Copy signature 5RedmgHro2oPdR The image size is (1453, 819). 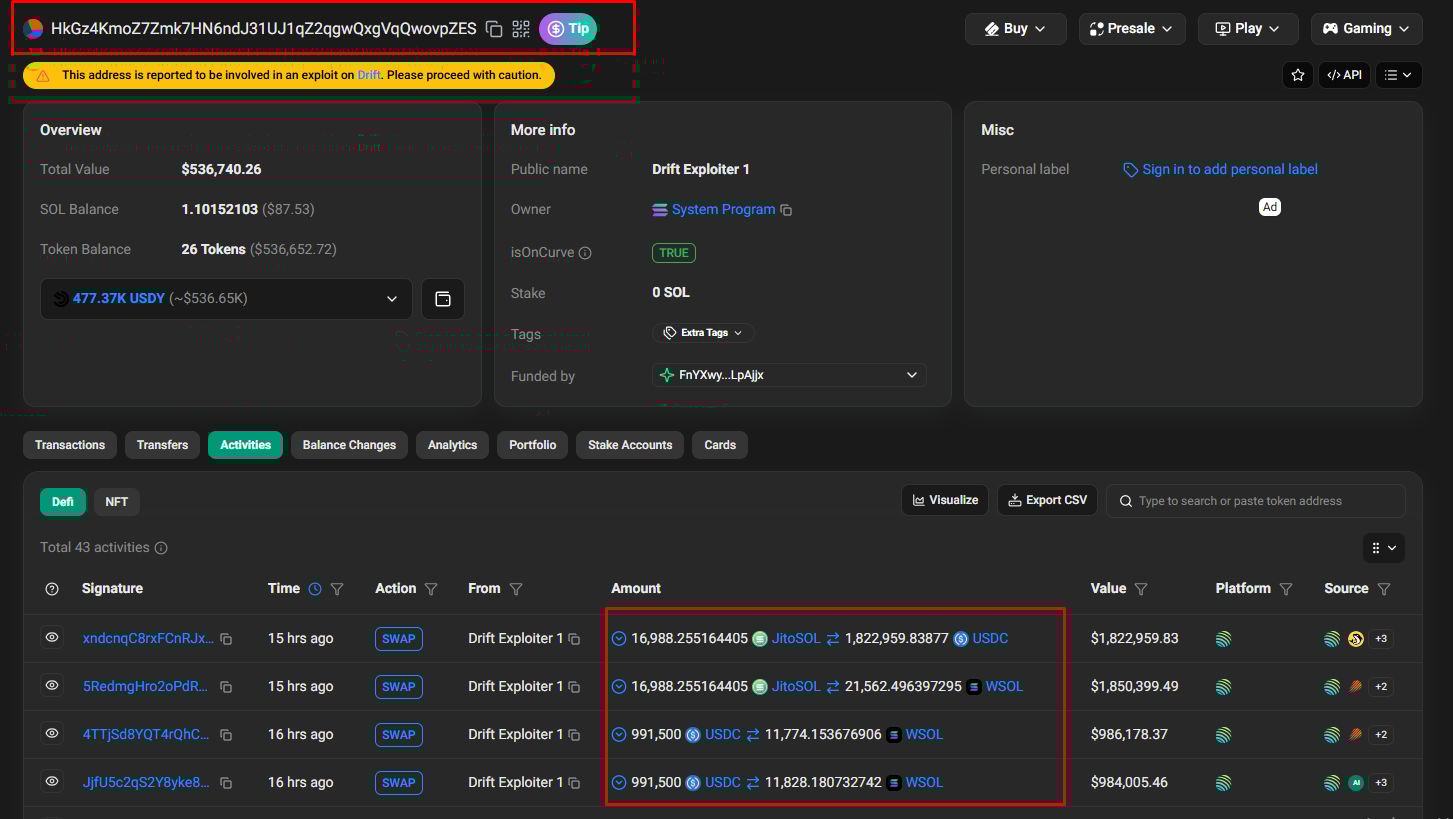pos(227,686)
